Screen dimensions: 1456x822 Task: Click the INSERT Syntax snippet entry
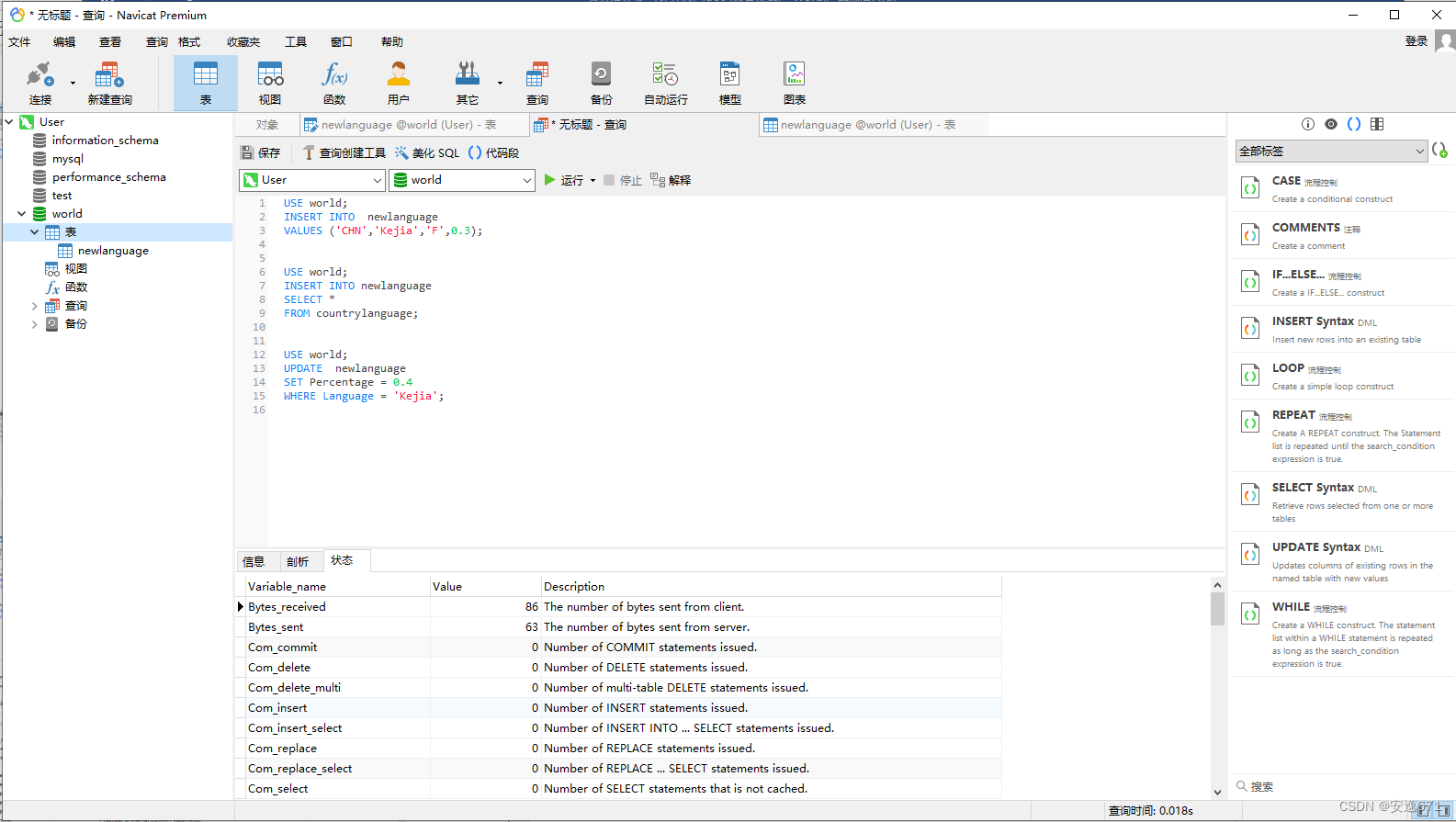1343,329
